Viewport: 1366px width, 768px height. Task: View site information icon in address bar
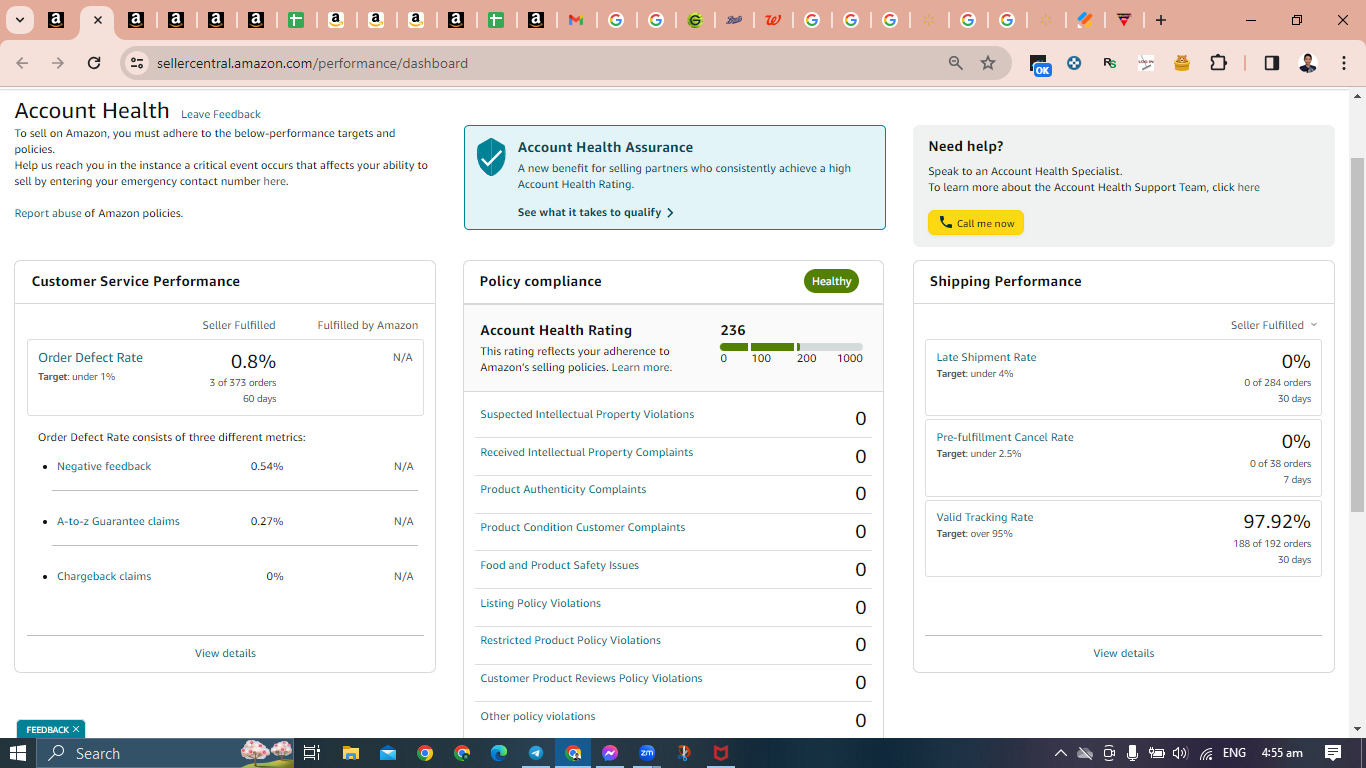(137, 63)
